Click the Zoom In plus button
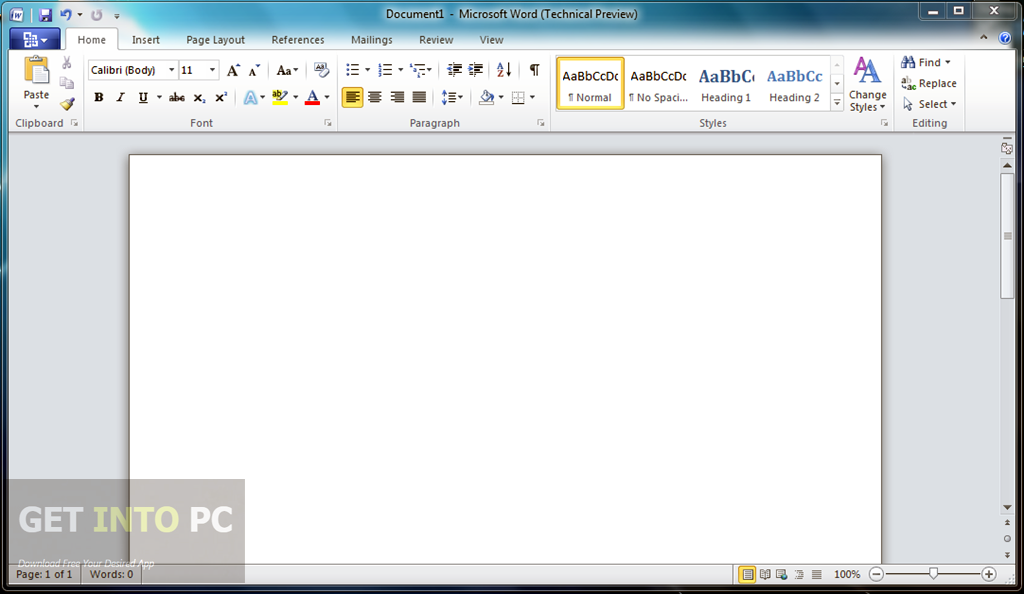 point(989,574)
